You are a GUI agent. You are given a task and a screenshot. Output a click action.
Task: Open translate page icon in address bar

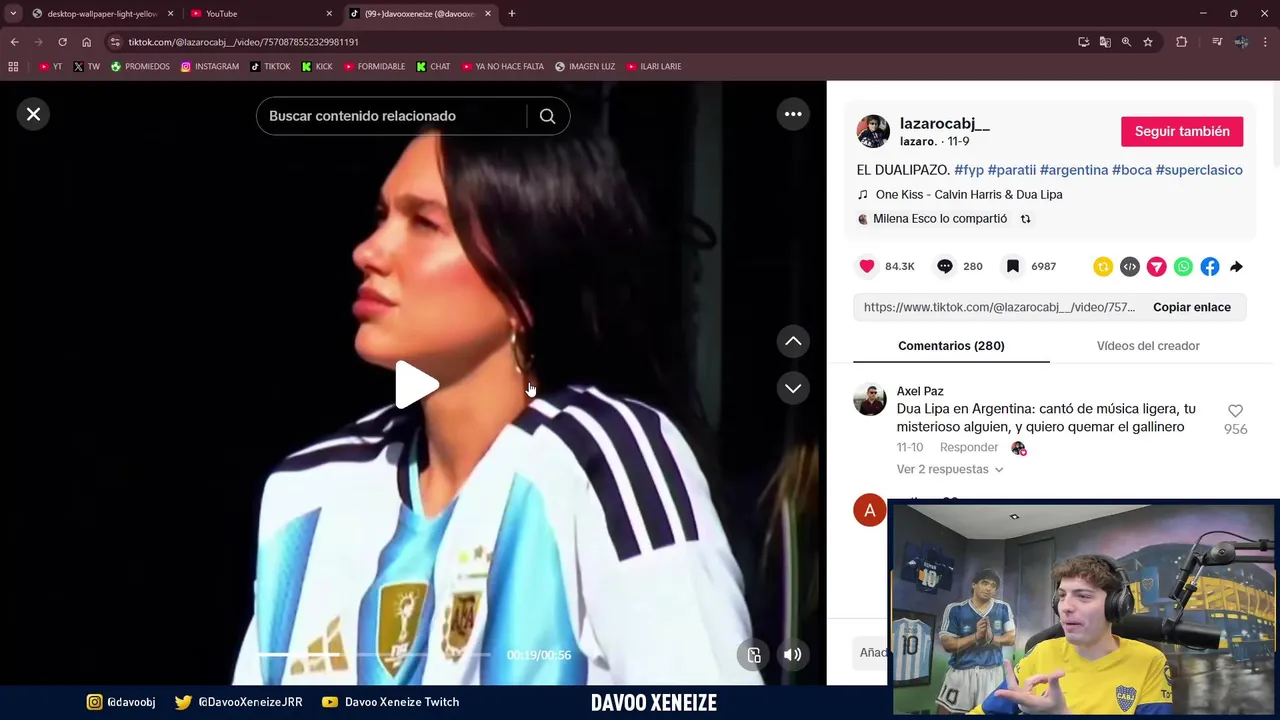[1105, 42]
